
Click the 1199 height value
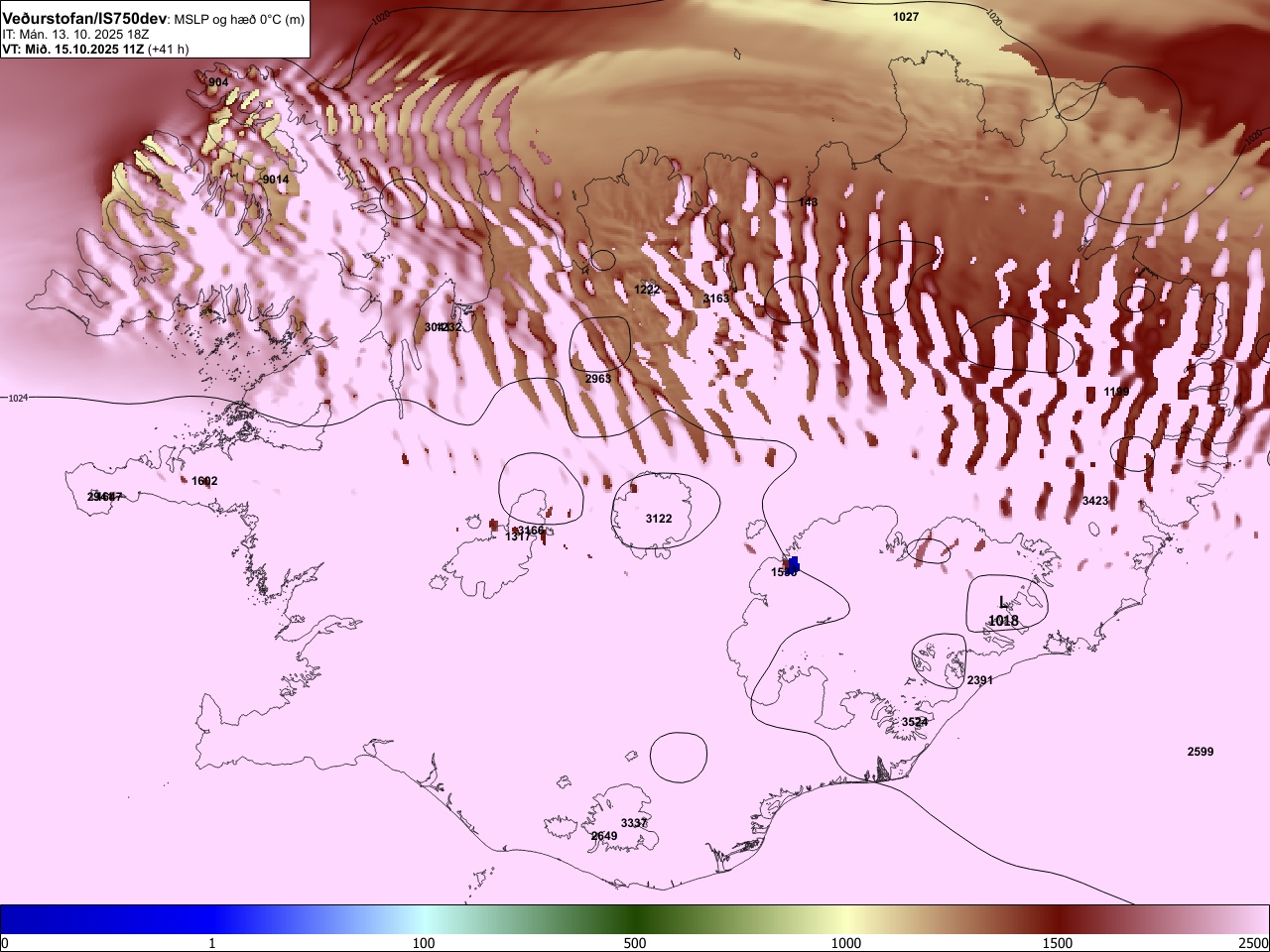coord(1116,392)
